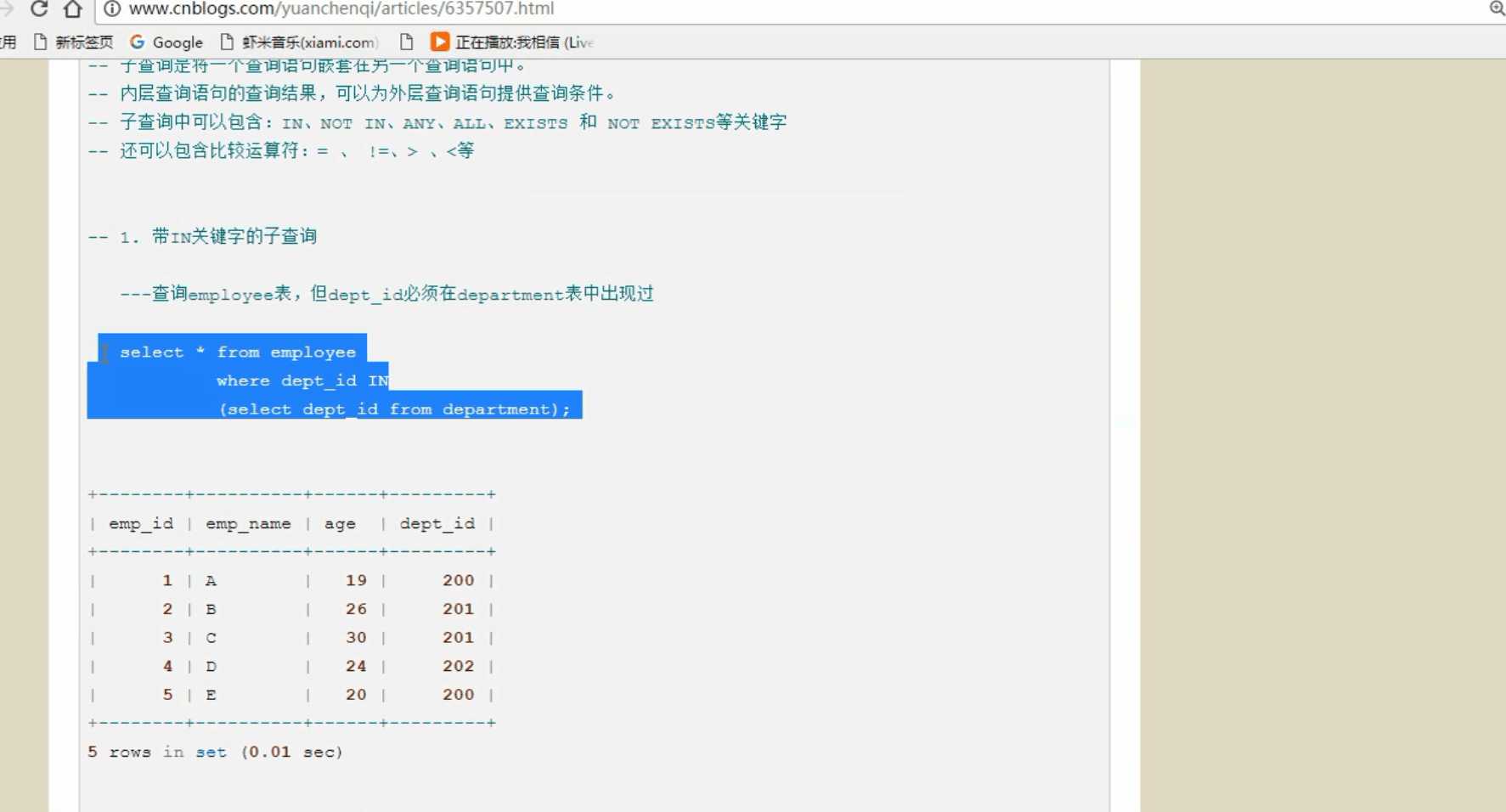Viewport: 1506px width, 812px height.
Task: Reload the page with the refresh icon
Action: [38, 9]
